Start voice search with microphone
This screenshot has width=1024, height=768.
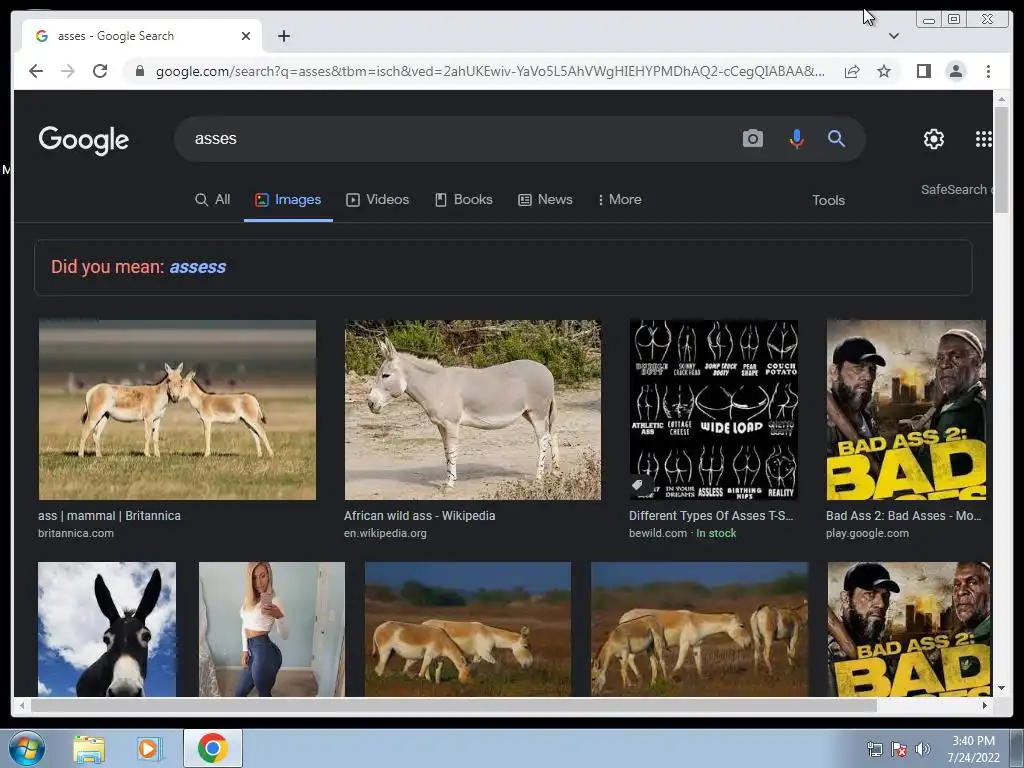(796, 138)
